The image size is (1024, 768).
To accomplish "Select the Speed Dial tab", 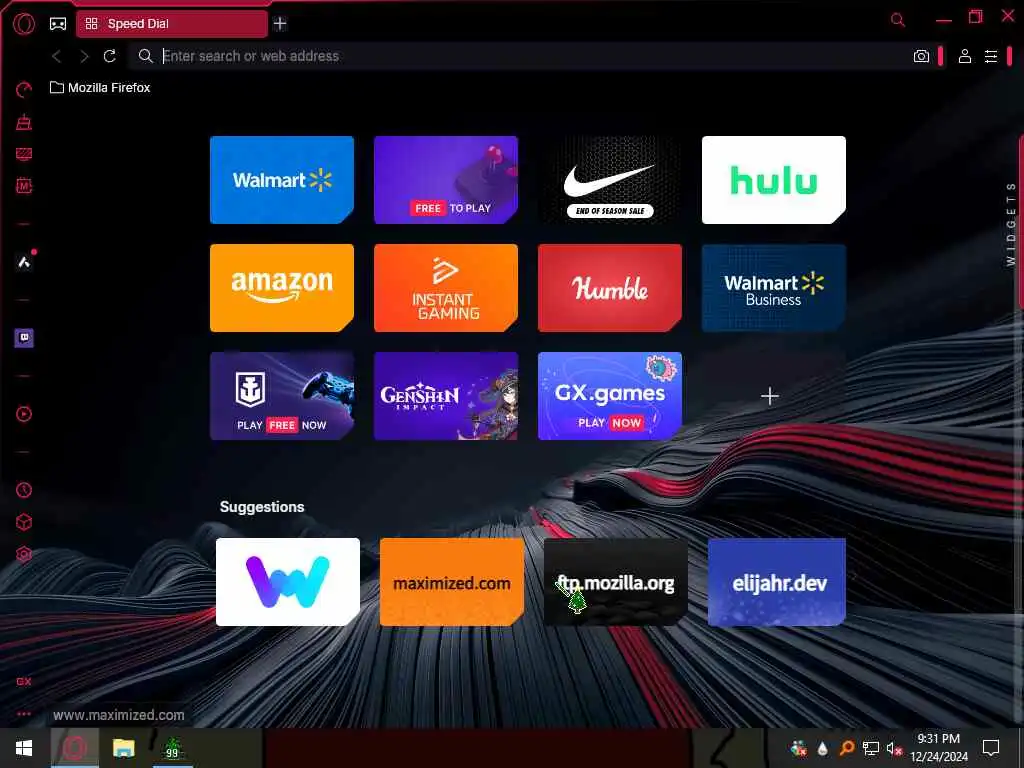I will (172, 24).
